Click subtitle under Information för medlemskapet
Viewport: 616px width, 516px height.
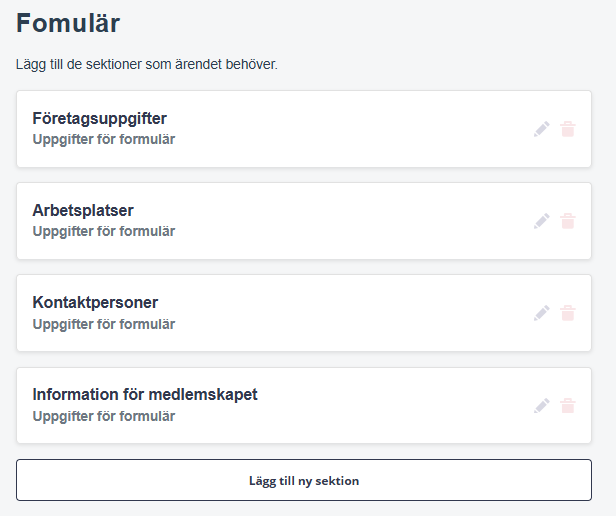[x=104, y=416]
